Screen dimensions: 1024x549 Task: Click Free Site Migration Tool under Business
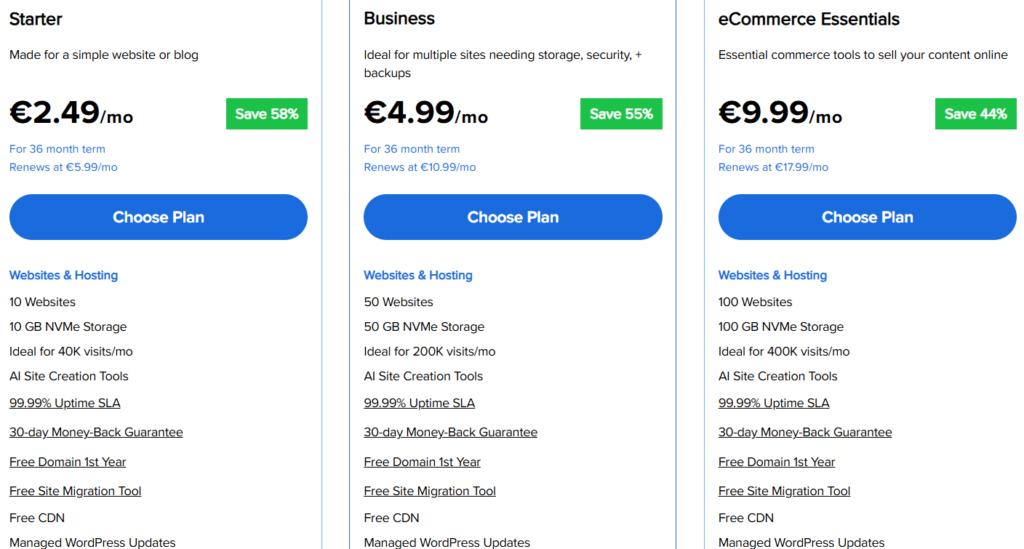430,491
